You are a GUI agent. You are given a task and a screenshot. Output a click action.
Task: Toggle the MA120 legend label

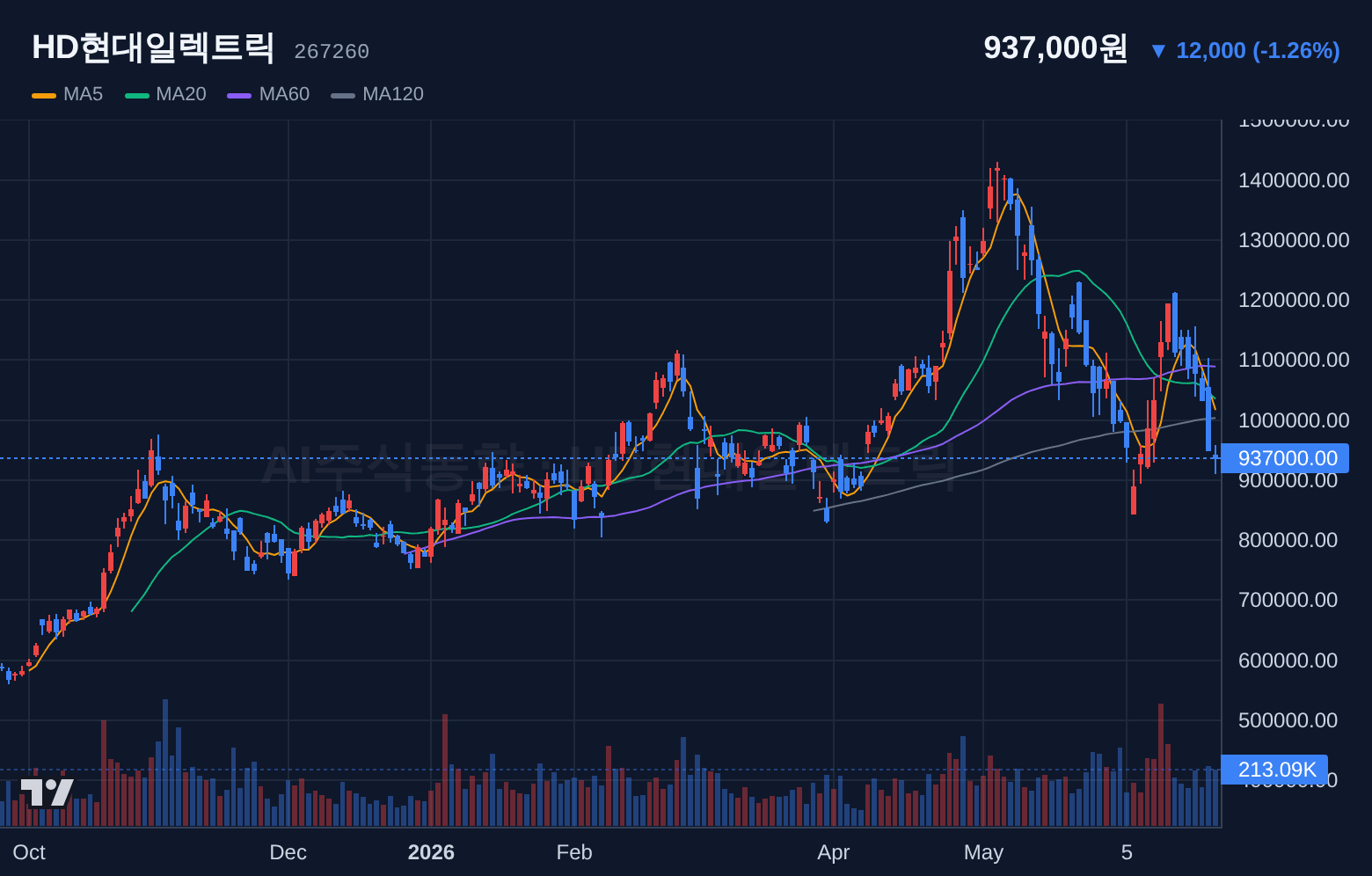pyautogui.click(x=393, y=94)
